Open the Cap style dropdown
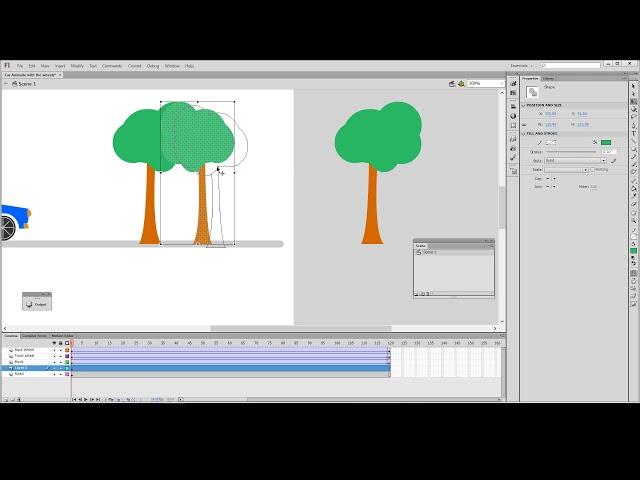Image resolution: width=640 pixels, height=480 pixels. 551,178
